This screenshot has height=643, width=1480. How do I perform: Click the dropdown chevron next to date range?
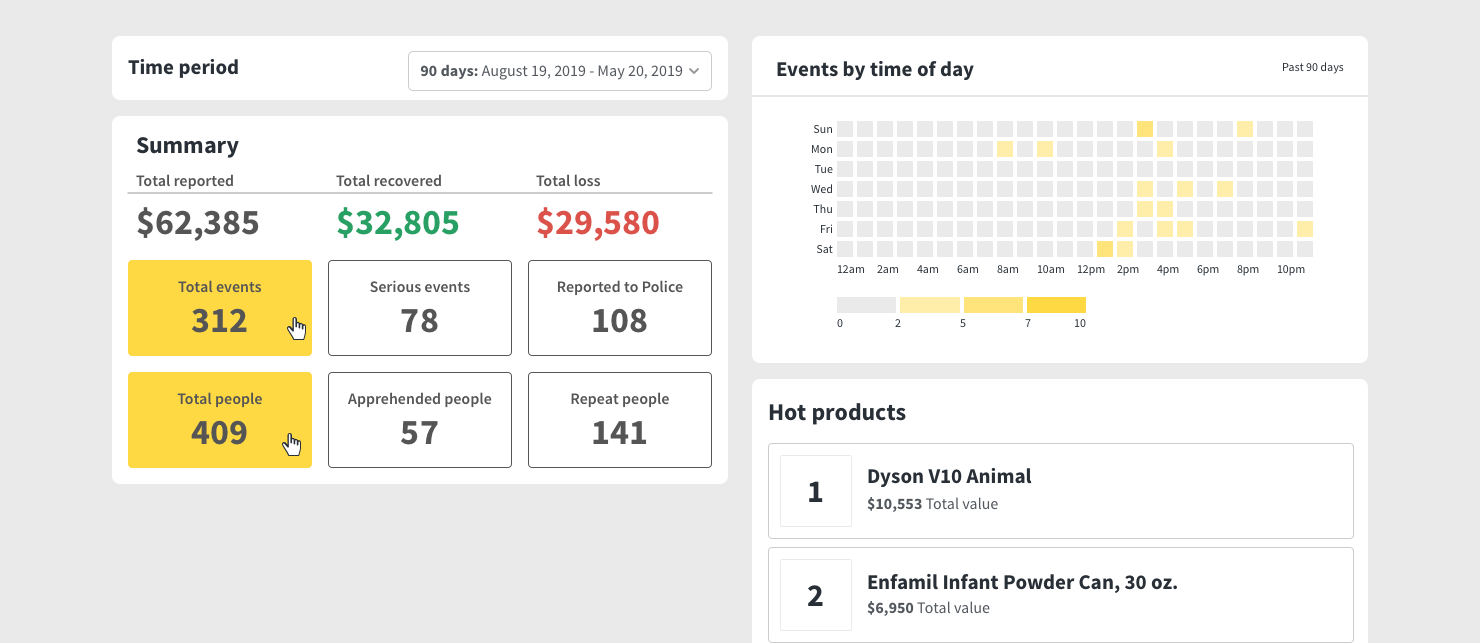point(692,71)
